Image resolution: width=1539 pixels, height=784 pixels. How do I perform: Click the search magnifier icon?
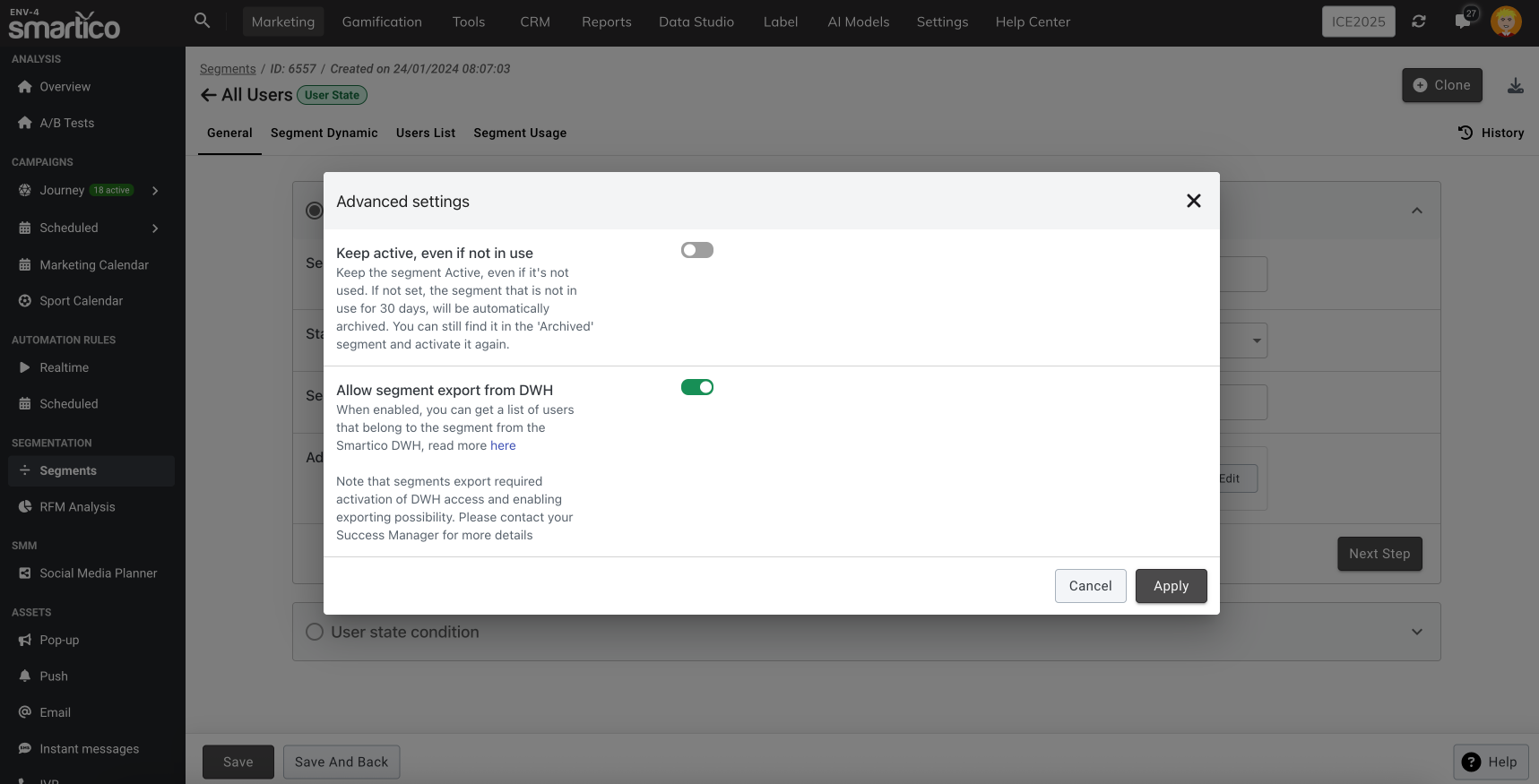[202, 21]
